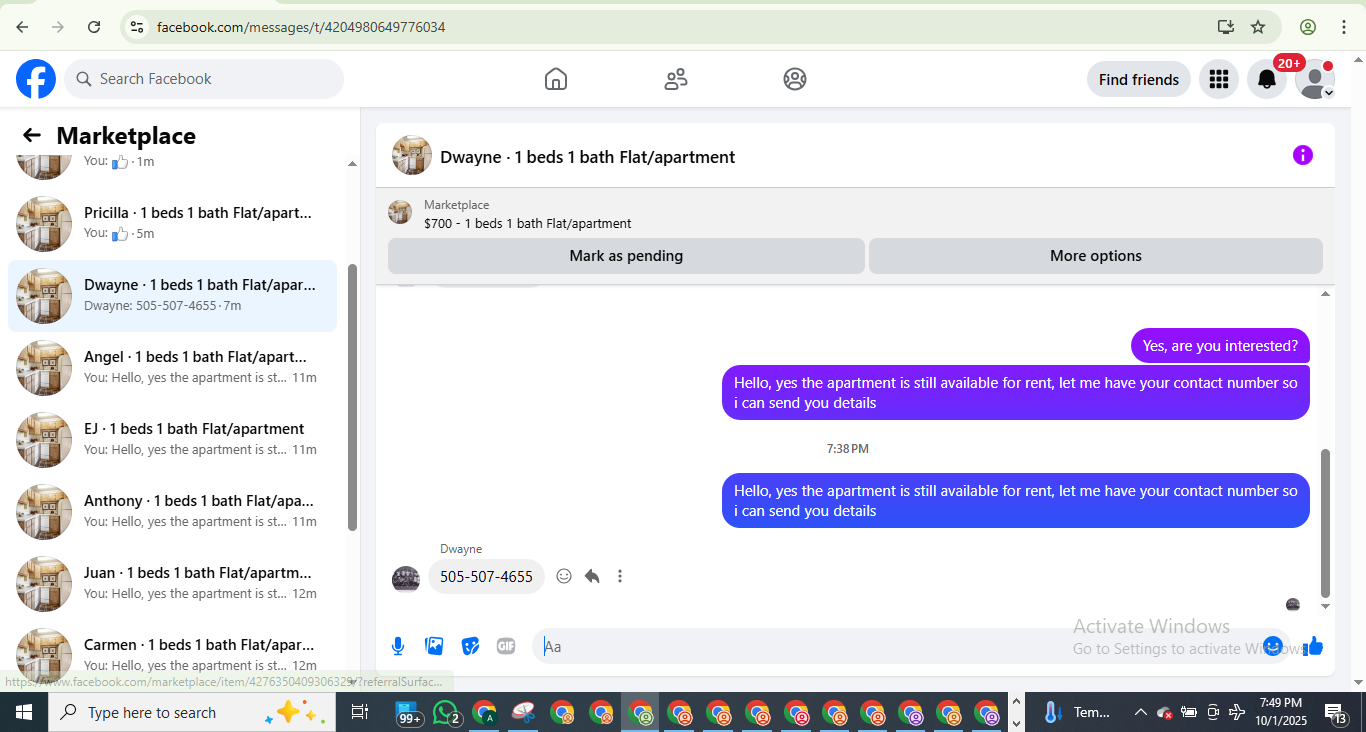
Task: Open the Facebook Home icon
Action: pyautogui.click(x=556, y=79)
